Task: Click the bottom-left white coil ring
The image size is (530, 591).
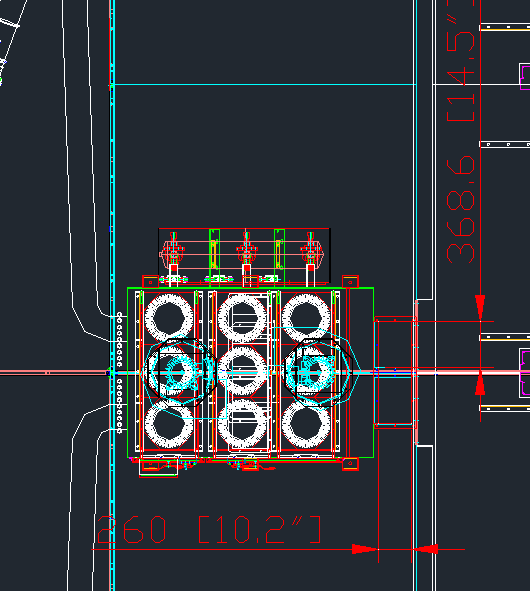Action: tap(169, 424)
